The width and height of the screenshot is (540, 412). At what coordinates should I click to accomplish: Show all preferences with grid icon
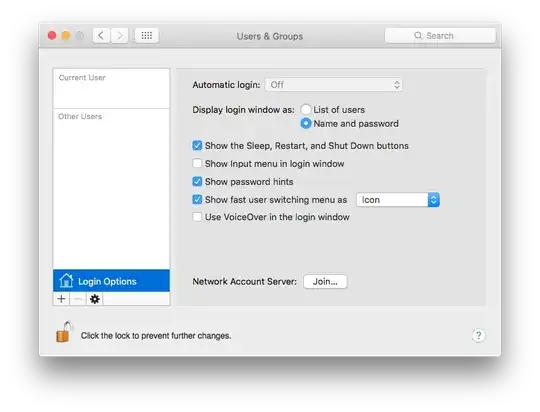click(x=147, y=35)
